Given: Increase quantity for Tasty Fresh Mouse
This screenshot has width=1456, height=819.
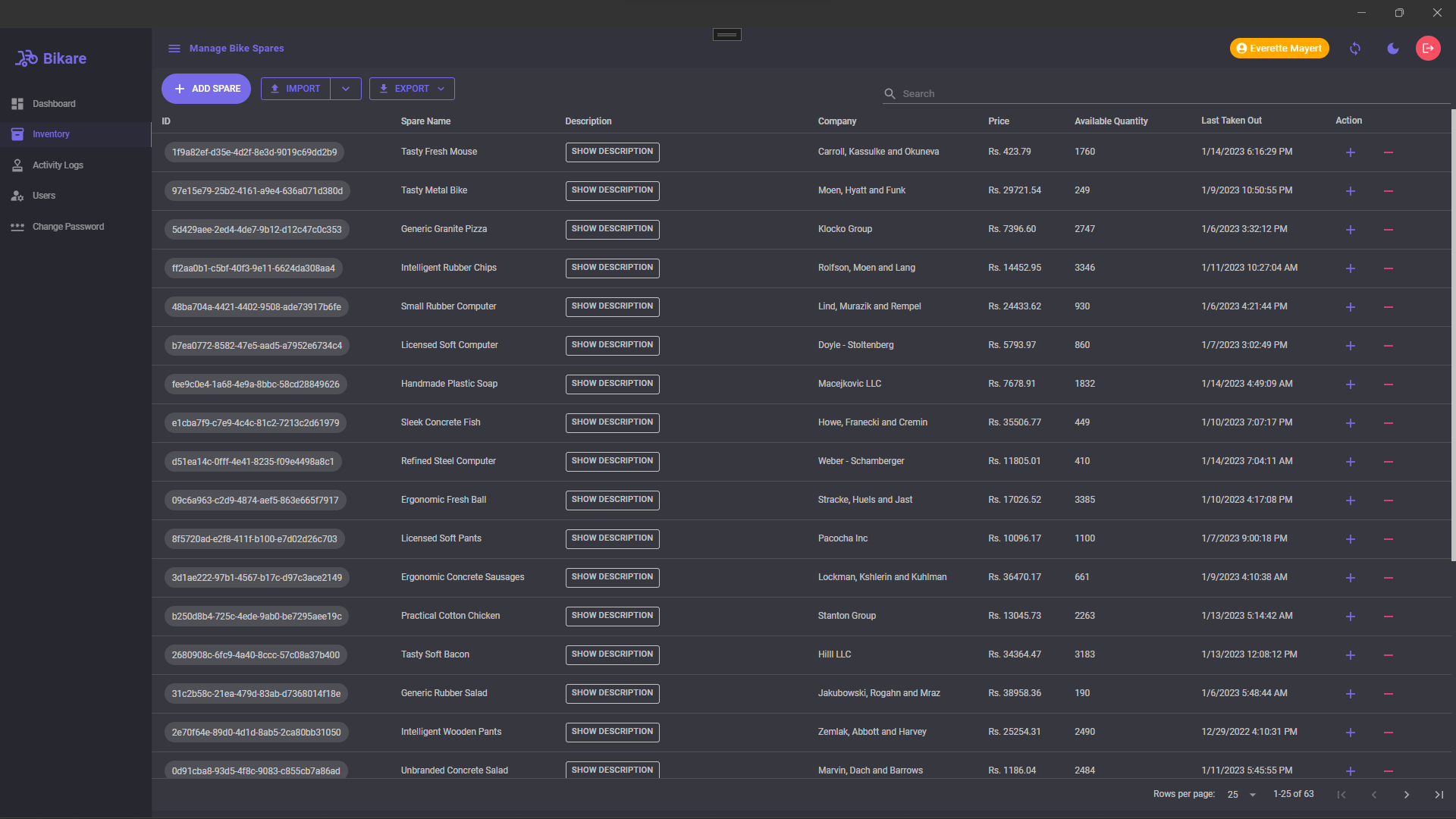Looking at the screenshot, I should click(x=1350, y=152).
